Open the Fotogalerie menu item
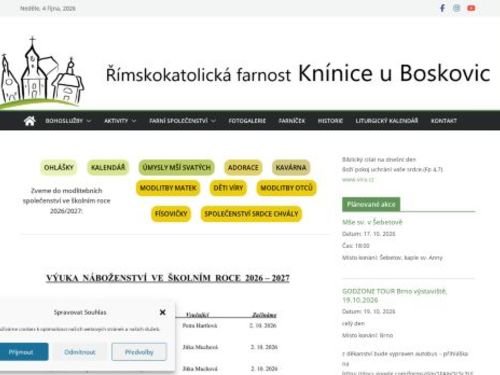This screenshot has width=500, height=375. tap(247, 121)
